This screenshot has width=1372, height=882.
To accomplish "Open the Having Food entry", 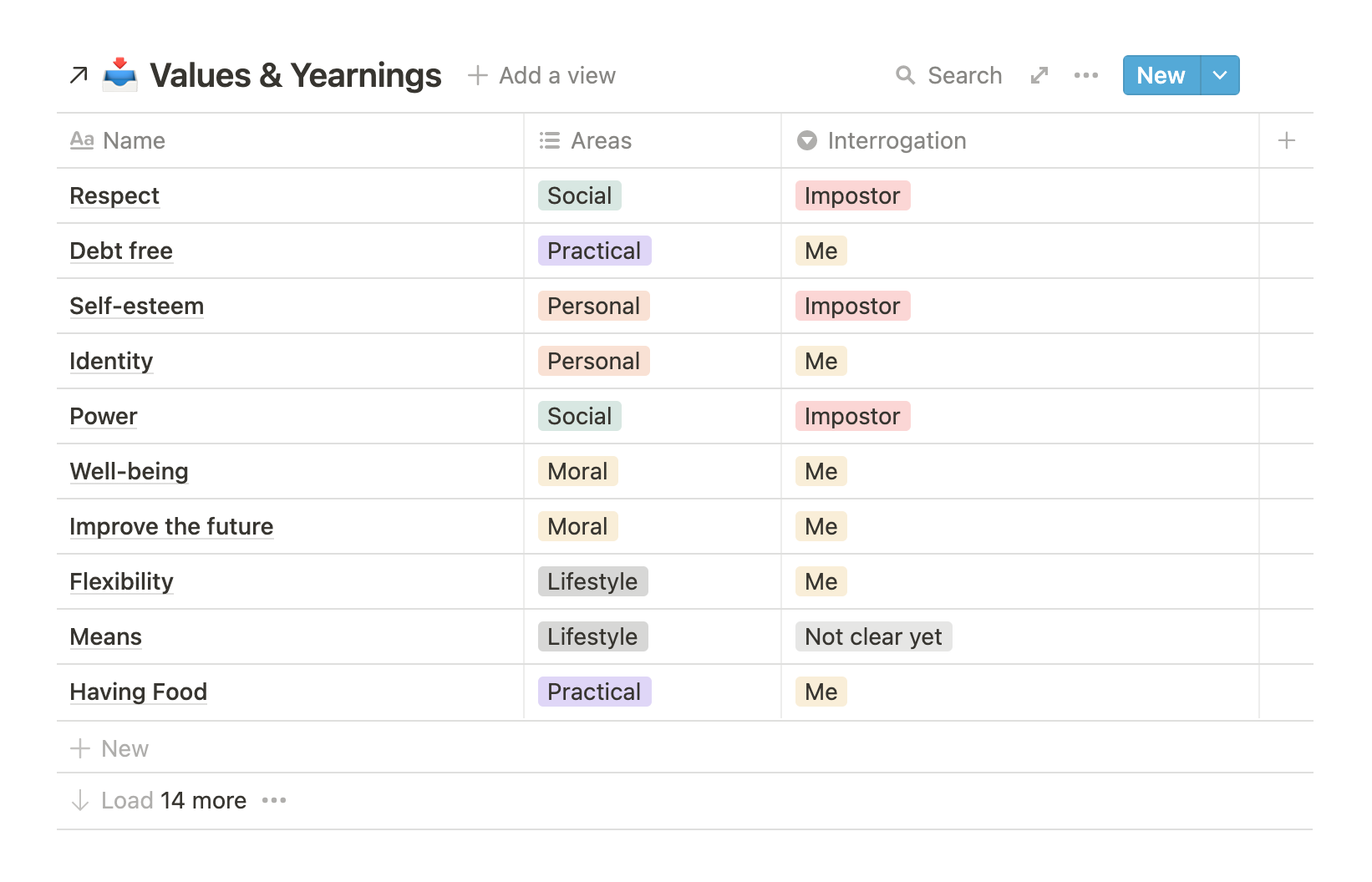I will tap(139, 692).
